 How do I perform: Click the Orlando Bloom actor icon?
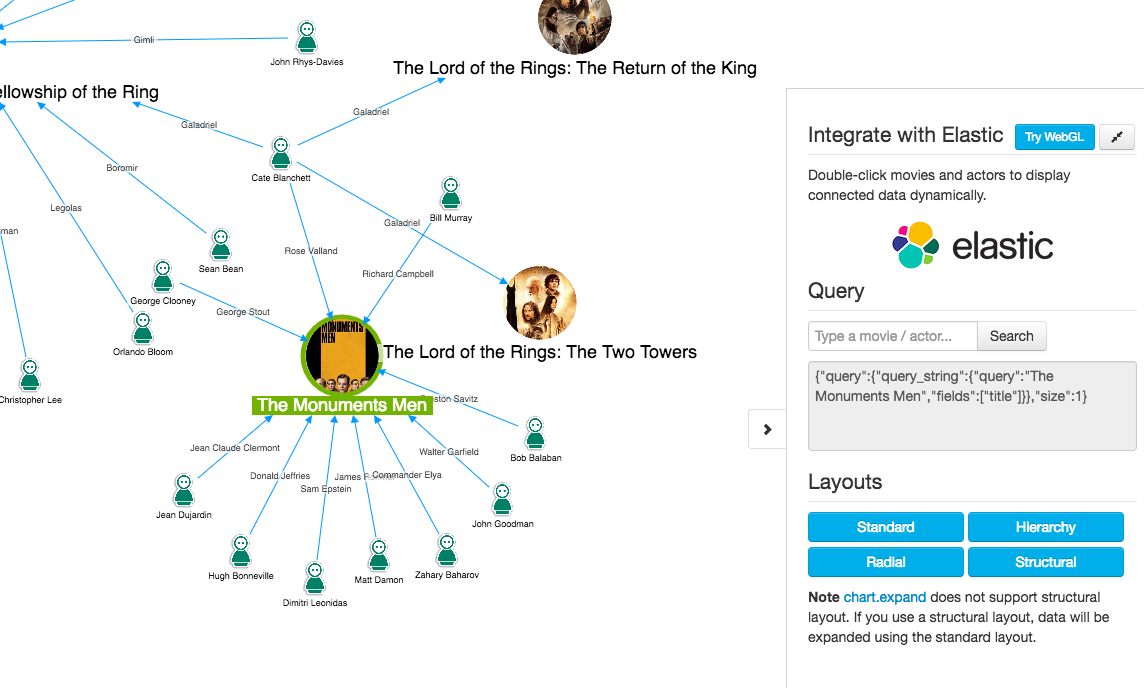click(x=143, y=328)
